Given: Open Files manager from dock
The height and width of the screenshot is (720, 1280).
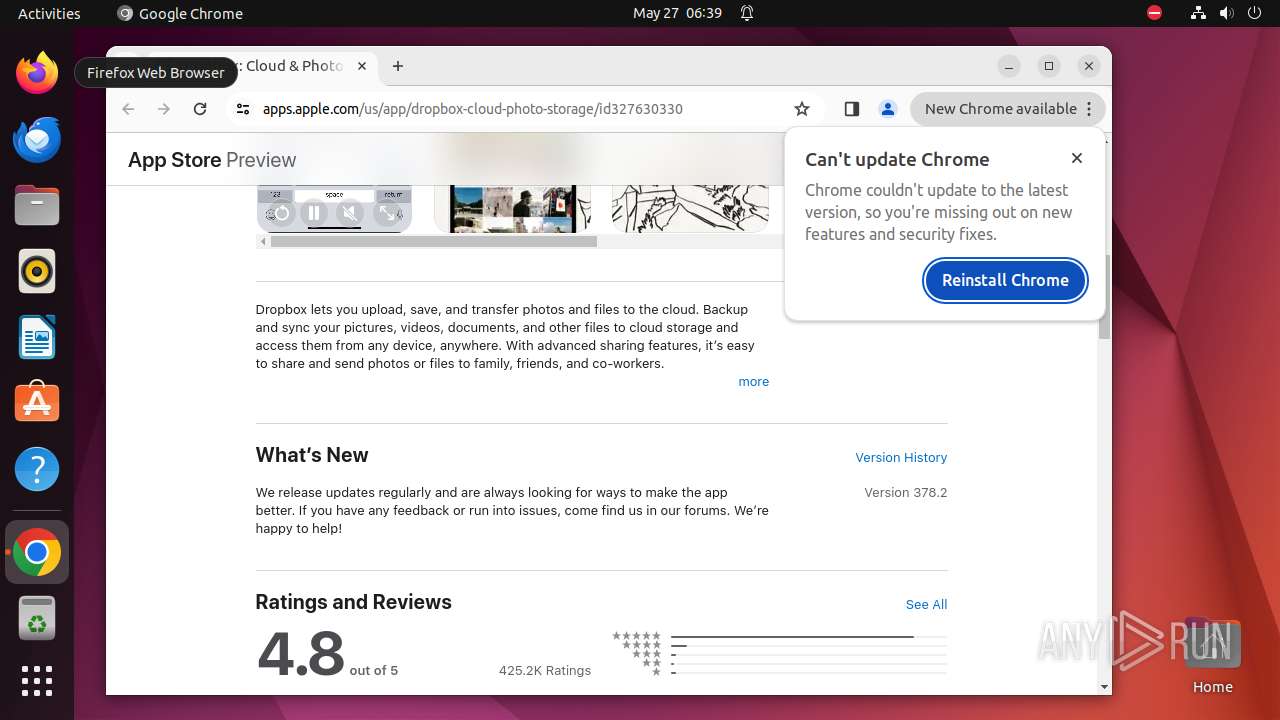Looking at the screenshot, I should (x=37, y=205).
